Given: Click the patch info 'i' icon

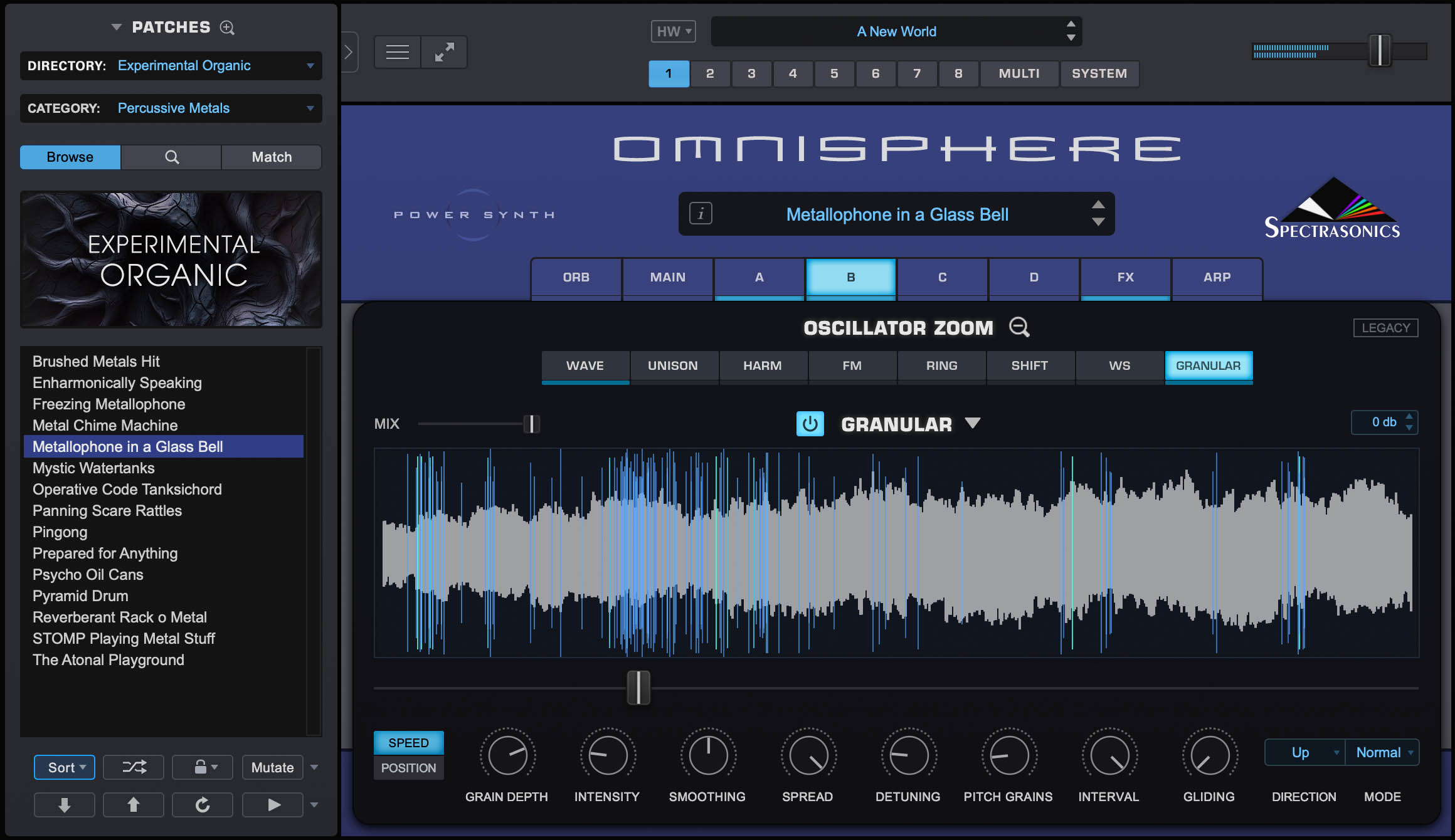Looking at the screenshot, I should (700, 213).
